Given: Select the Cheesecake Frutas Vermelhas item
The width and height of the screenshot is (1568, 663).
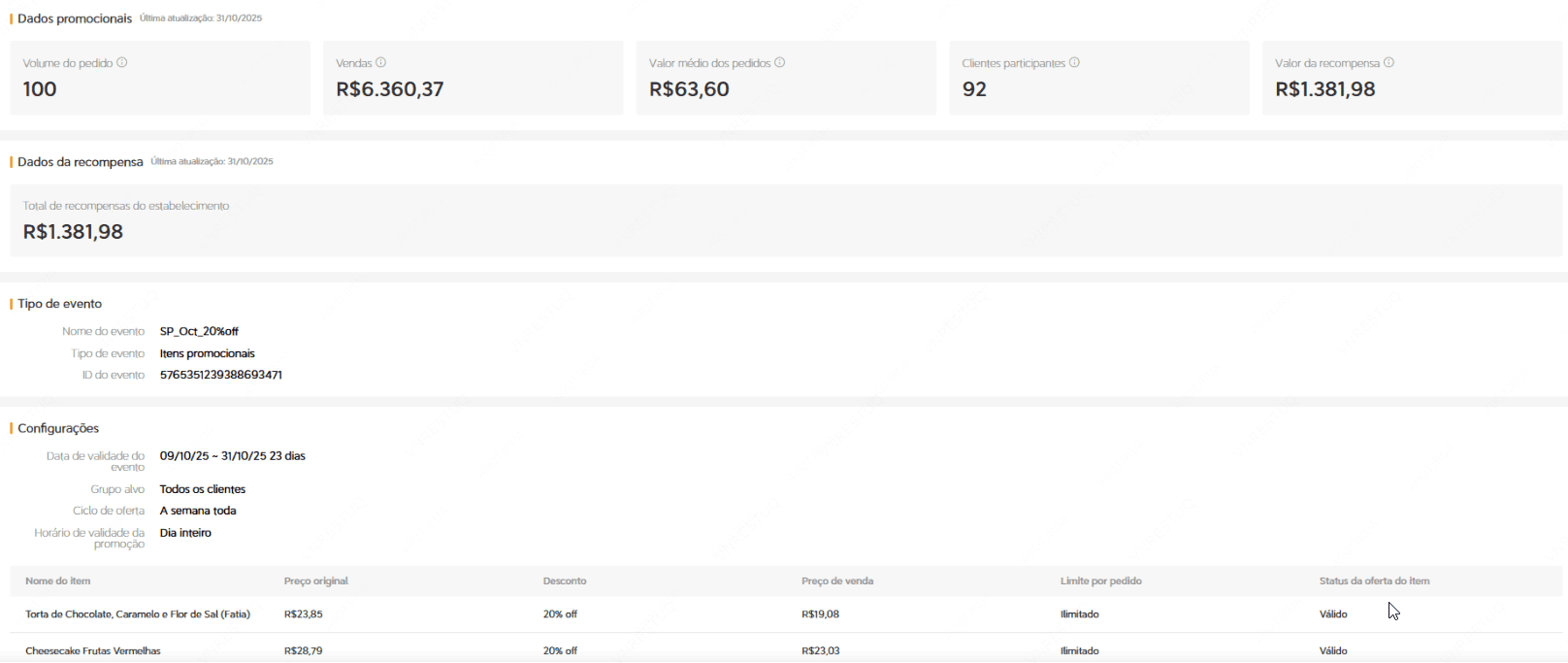Looking at the screenshot, I should pyautogui.click(x=93, y=650).
